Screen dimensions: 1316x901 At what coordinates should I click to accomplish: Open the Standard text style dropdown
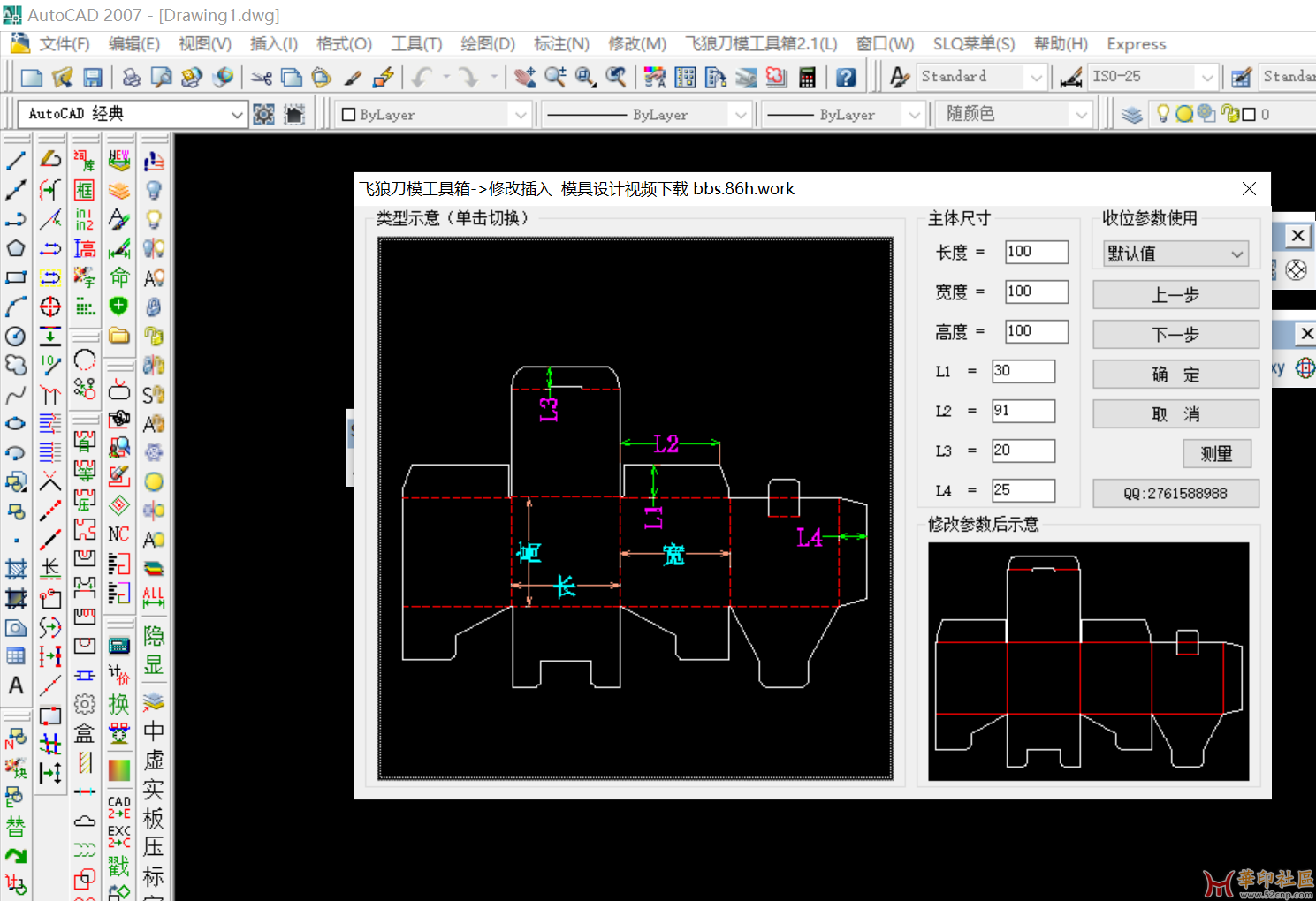point(981,78)
